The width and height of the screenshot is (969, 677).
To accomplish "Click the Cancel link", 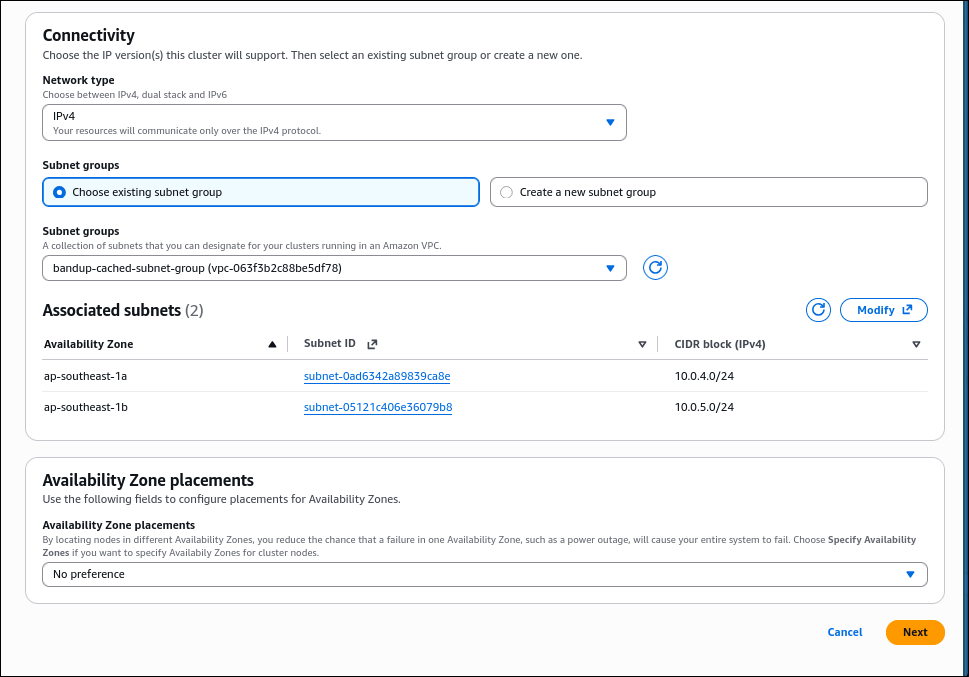I will click(x=844, y=632).
